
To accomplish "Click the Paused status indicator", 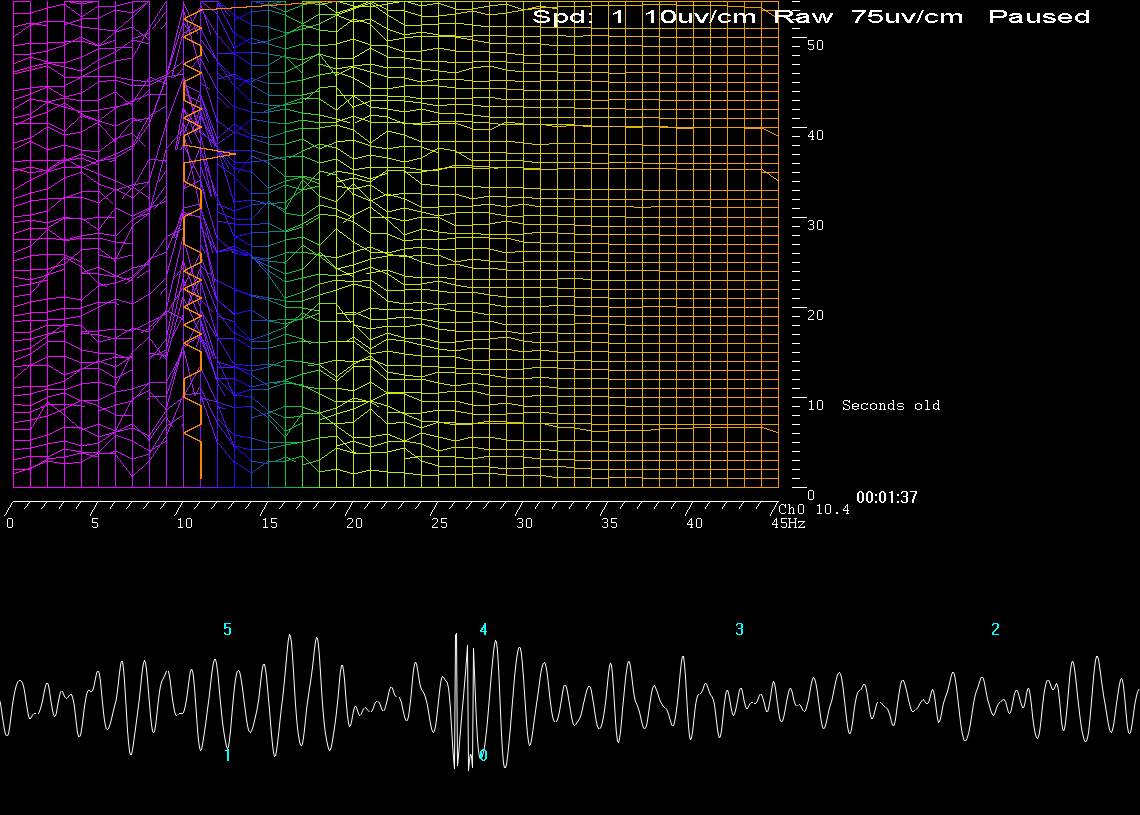I will click(1039, 16).
